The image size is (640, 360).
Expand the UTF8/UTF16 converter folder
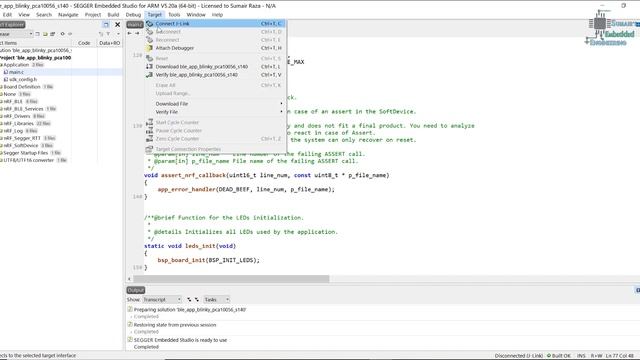point(1,160)
